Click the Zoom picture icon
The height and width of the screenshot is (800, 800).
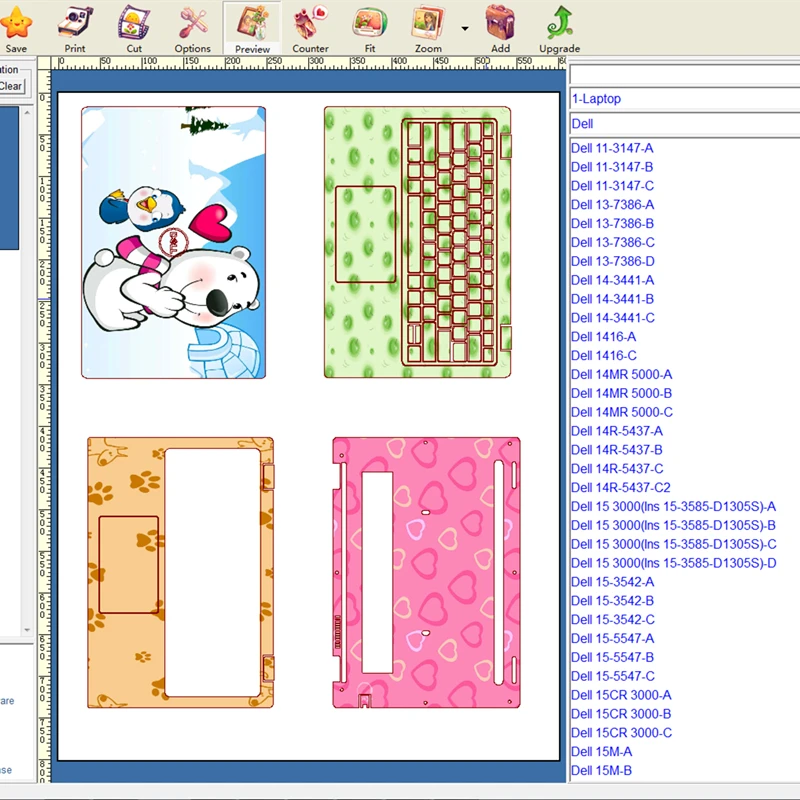pos(428,22)
